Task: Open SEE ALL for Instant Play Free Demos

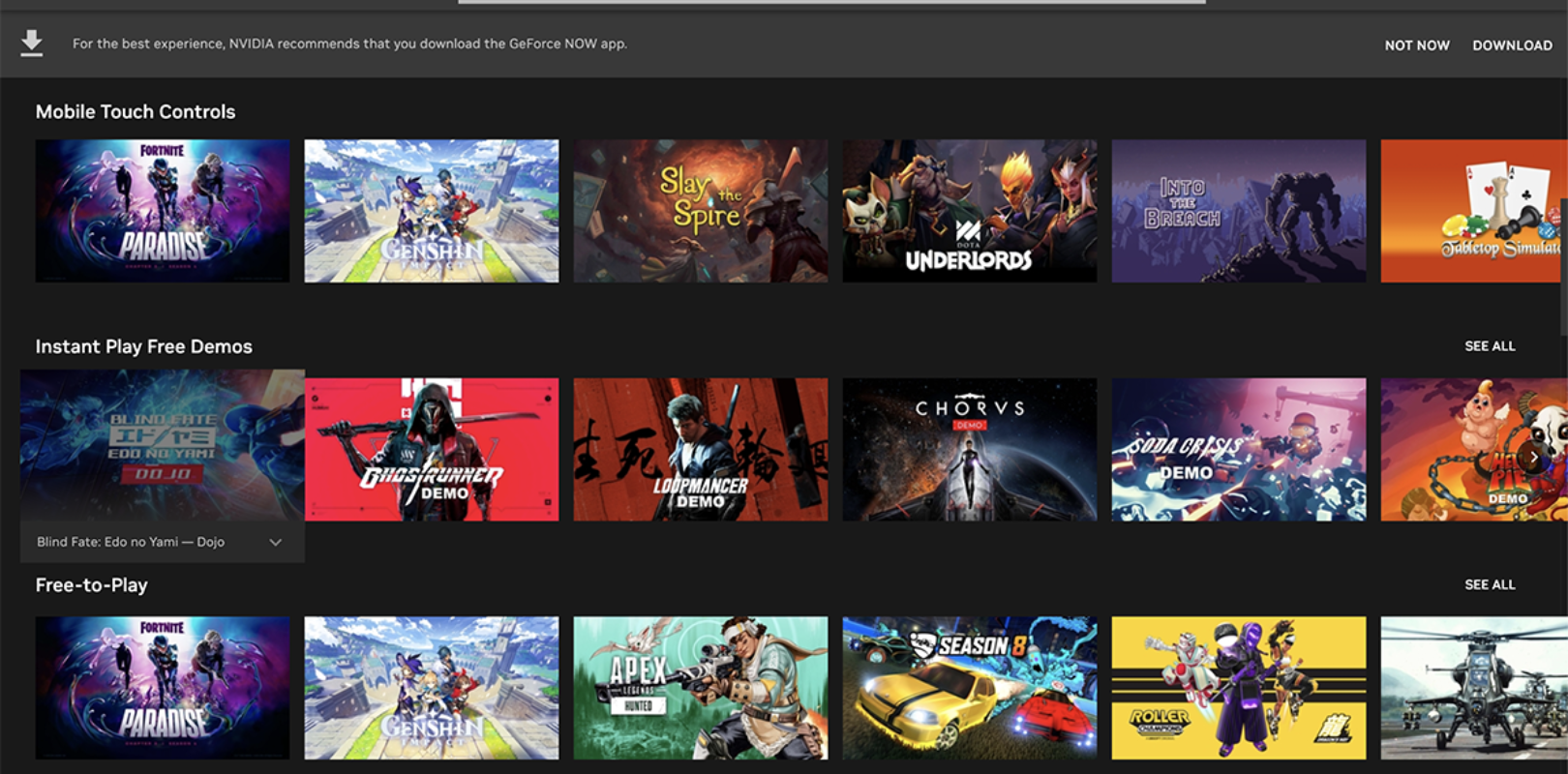Action: click(x=1490, y=346)
